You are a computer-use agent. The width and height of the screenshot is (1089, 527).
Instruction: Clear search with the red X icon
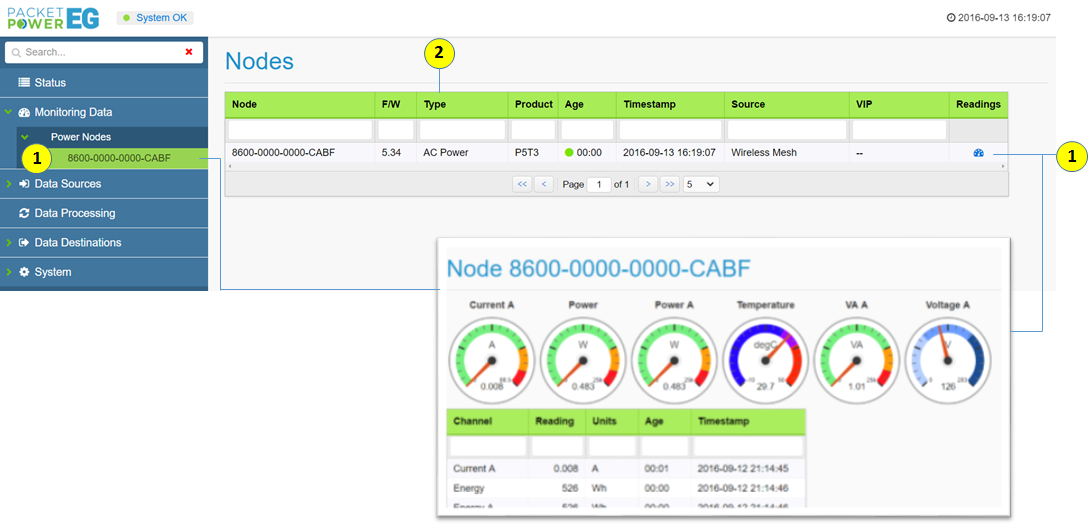189,52
